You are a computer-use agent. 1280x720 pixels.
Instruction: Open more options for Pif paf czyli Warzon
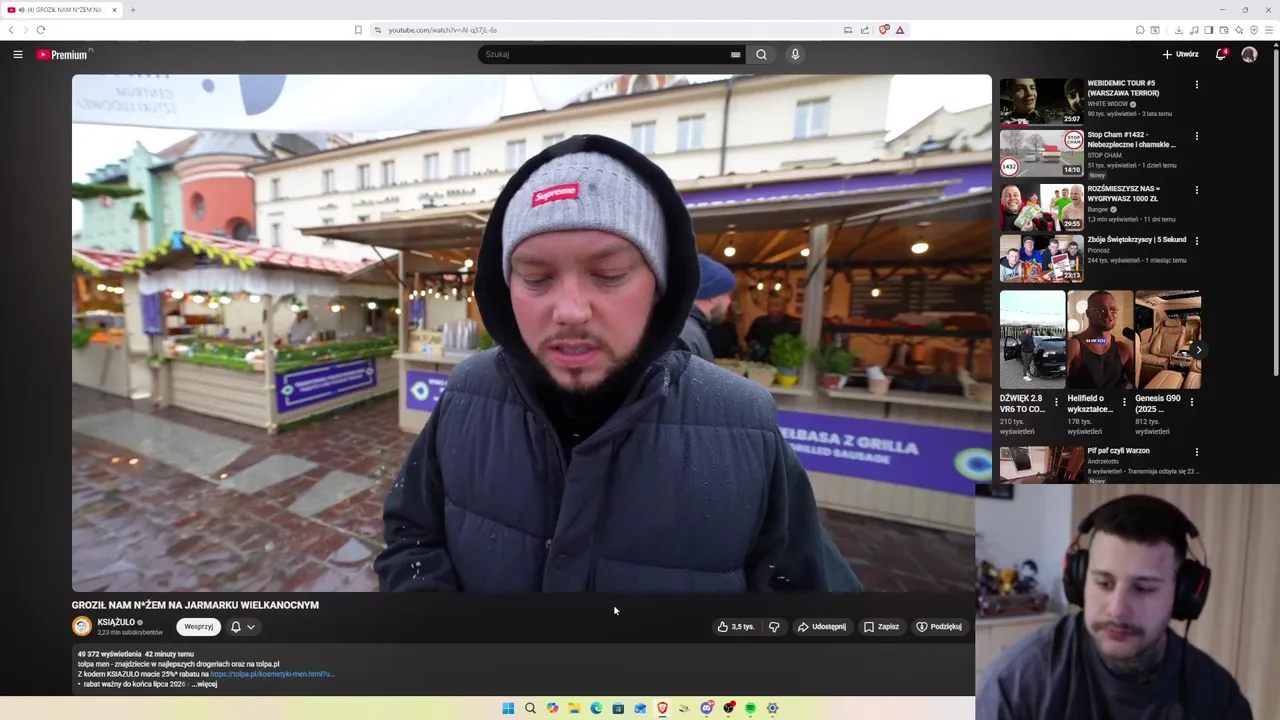tap(1196, 452)
